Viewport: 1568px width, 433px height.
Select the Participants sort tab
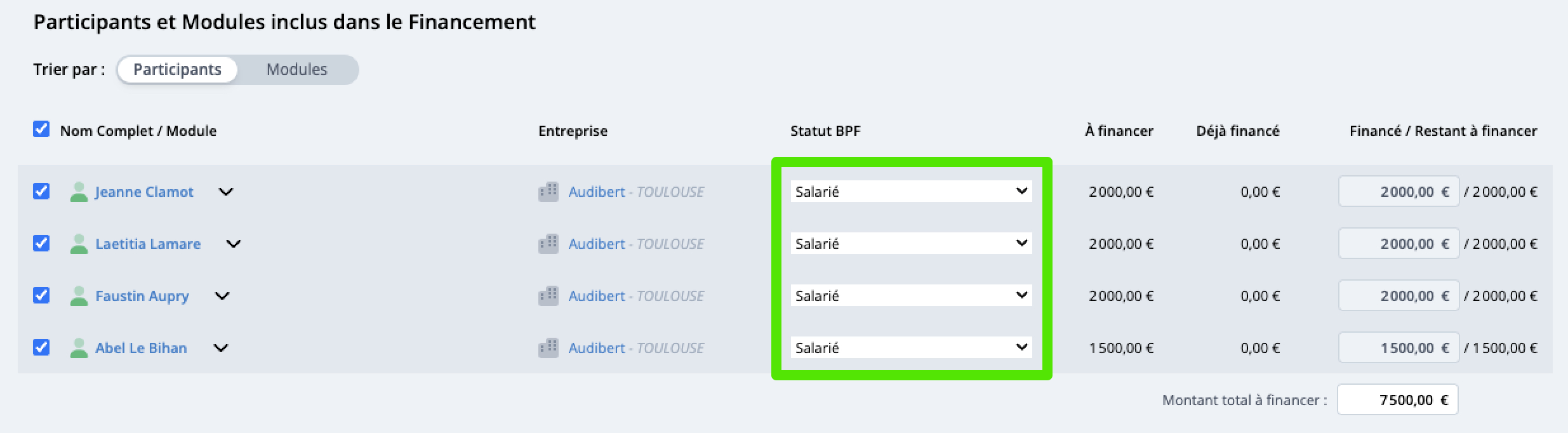[177, 70]
